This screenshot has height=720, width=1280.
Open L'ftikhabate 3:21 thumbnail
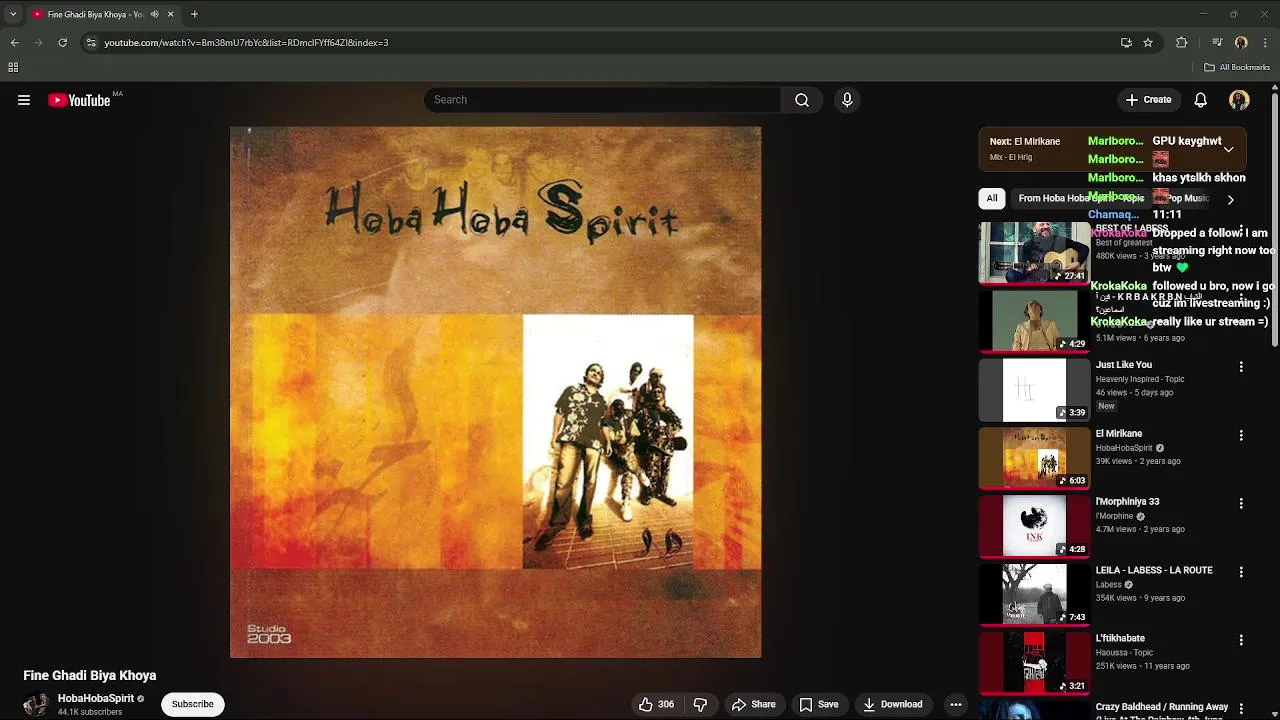[x=1034, y=662]
